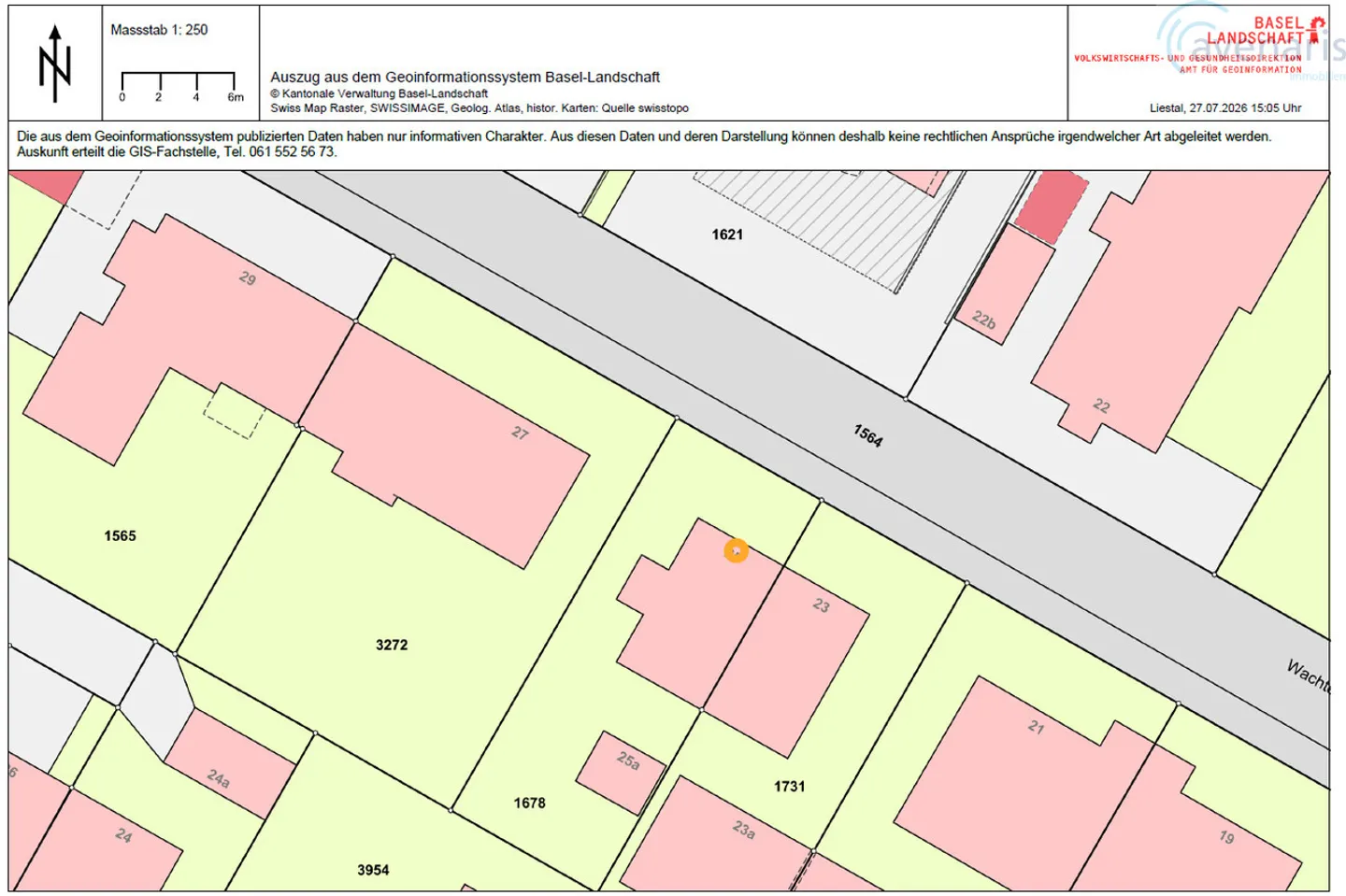Viewport: 1346px width, 896px height.
Task: Click house number 27 label
Action: (521, 433)
